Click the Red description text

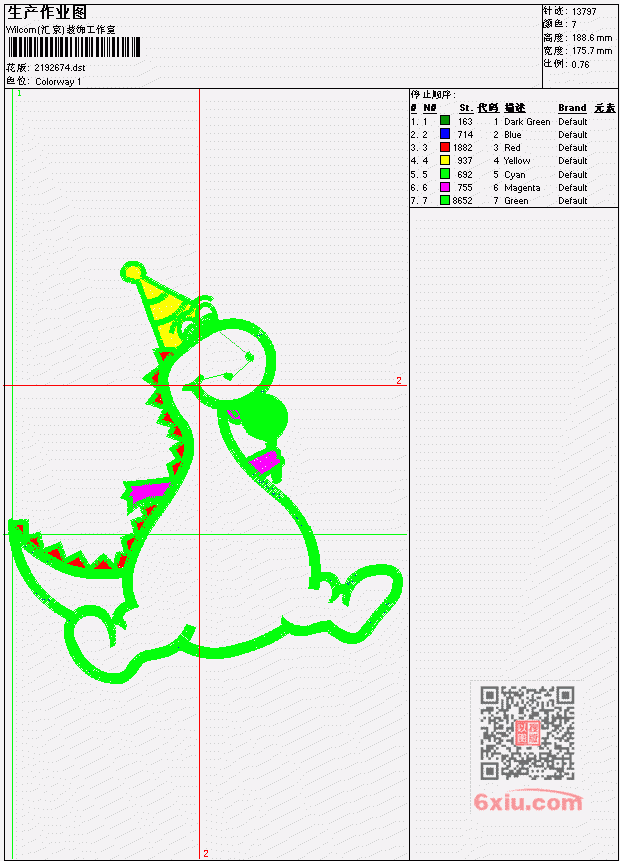pyautogui.click(x=512, y=148)
